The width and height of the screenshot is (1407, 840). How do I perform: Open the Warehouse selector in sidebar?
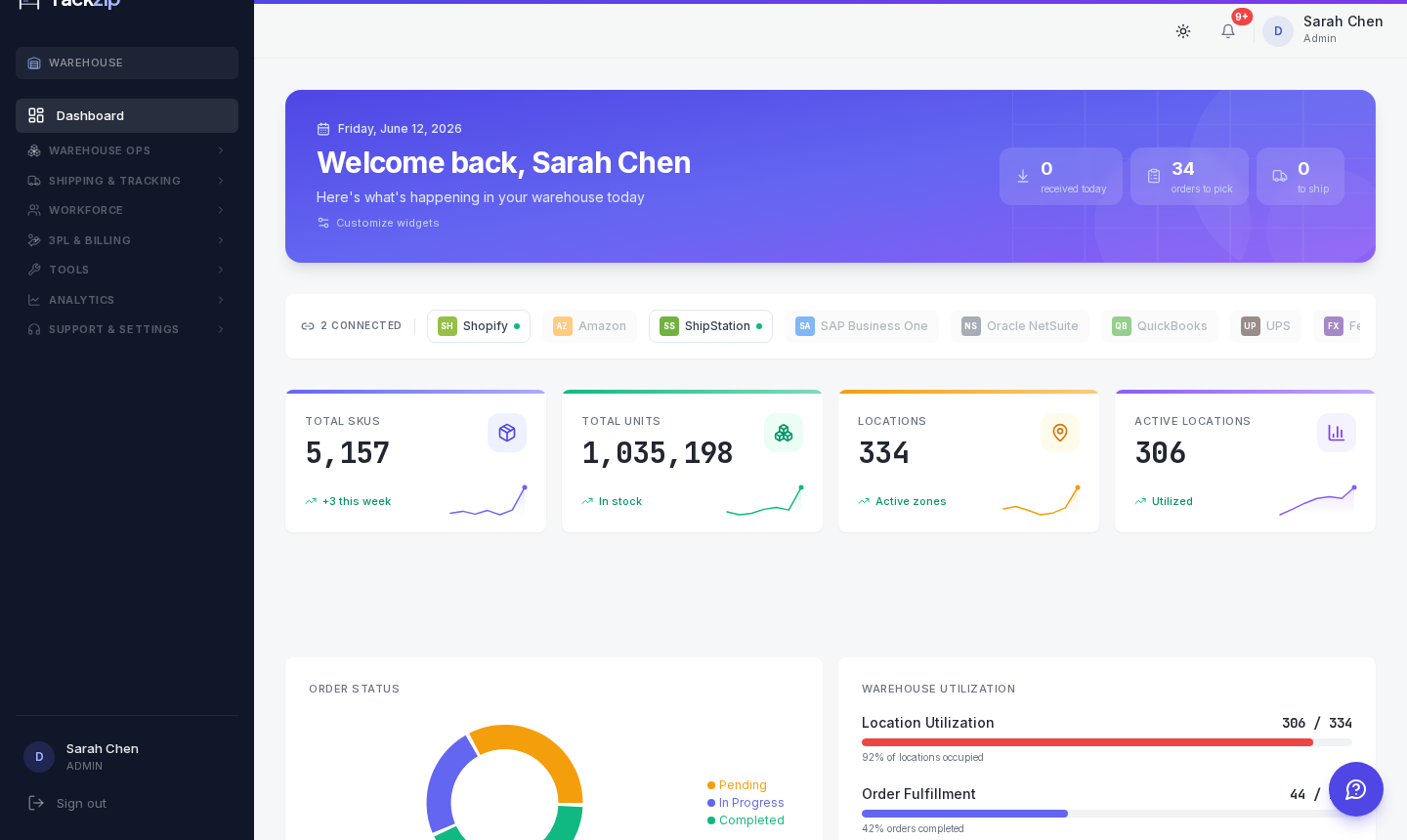click(x=127, y=63)
